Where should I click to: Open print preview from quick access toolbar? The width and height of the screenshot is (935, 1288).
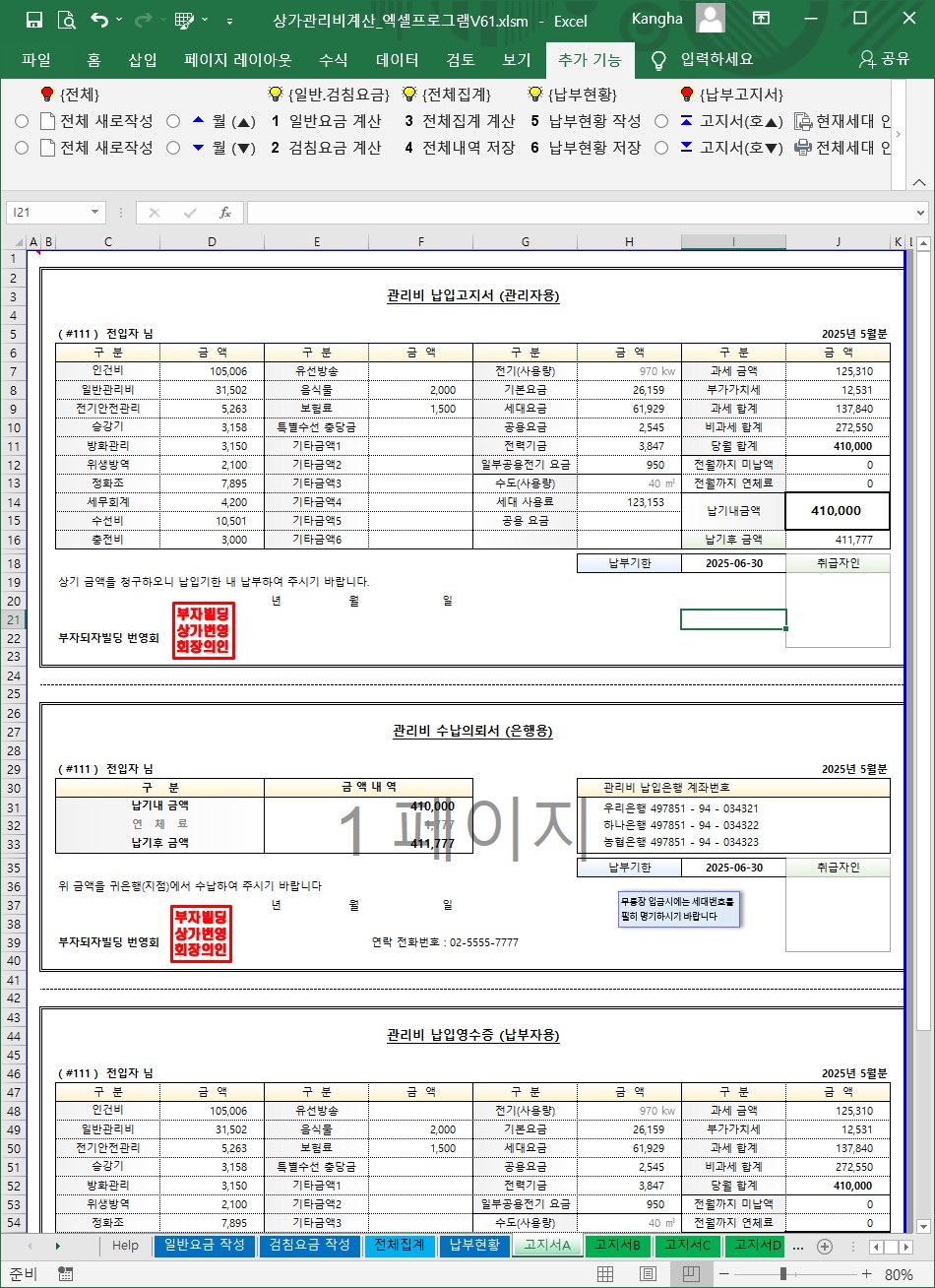coord(66,20)
